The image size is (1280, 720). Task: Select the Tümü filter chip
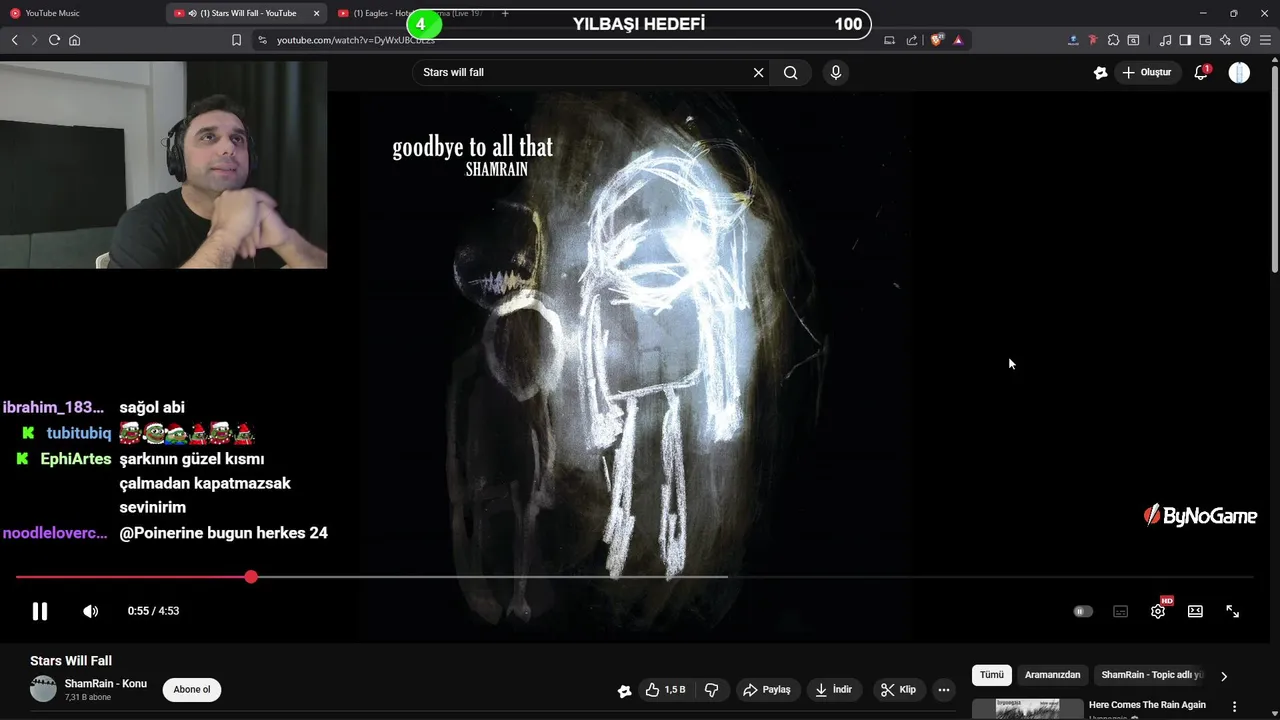coord(992,675)
